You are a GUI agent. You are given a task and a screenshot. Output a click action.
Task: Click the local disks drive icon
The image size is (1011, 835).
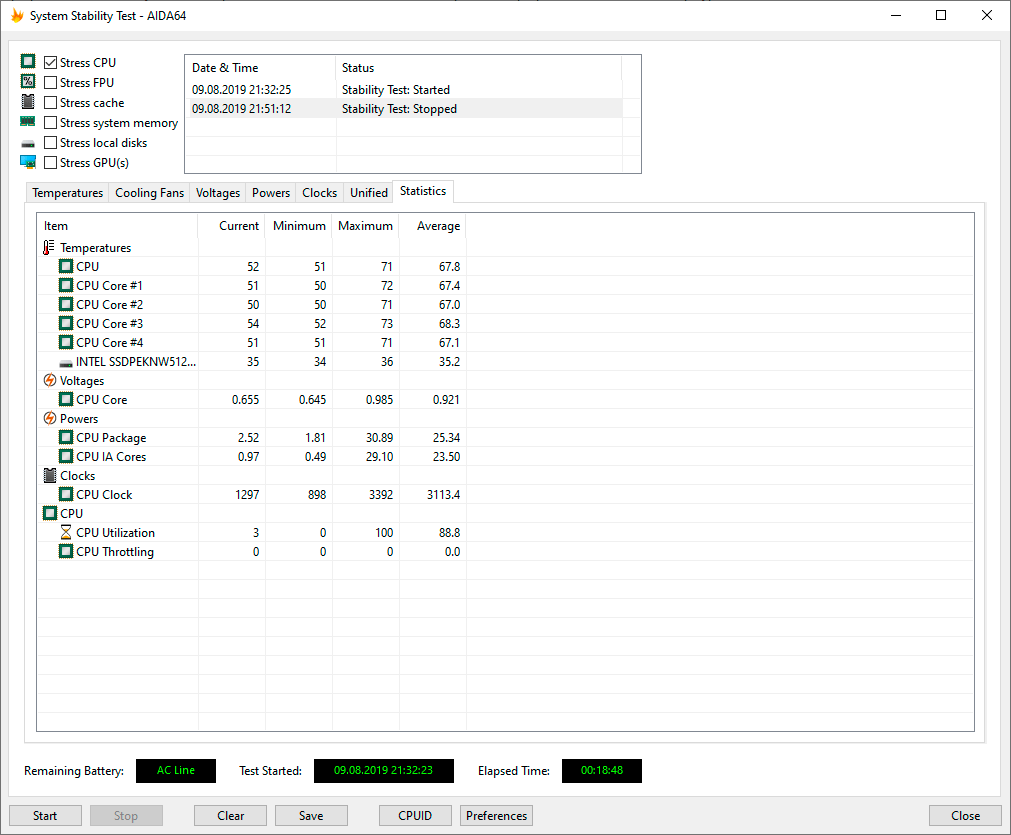tap(28, 143)
